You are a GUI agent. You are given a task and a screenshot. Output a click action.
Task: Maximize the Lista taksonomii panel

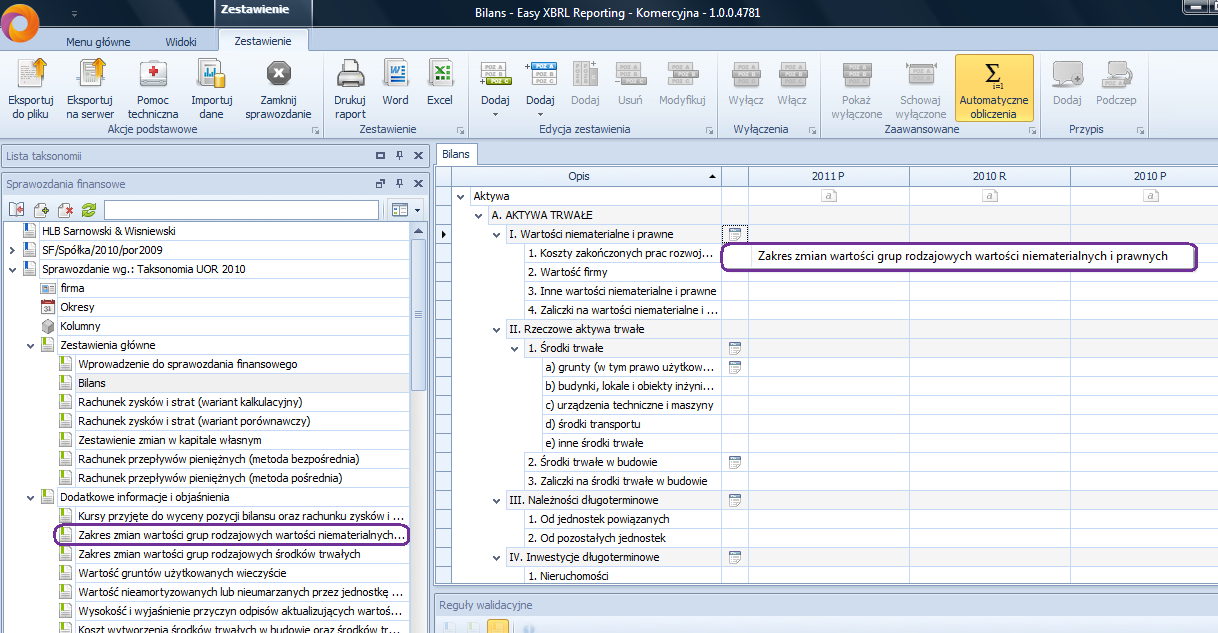point(380,156)
